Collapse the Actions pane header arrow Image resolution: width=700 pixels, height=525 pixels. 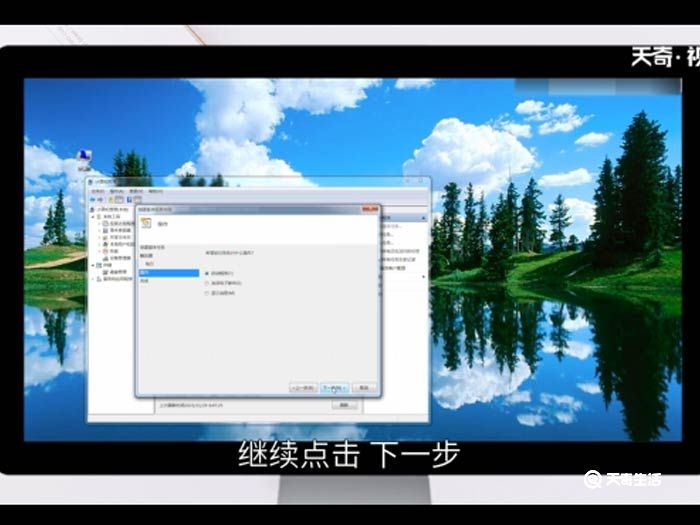[423, 218]
